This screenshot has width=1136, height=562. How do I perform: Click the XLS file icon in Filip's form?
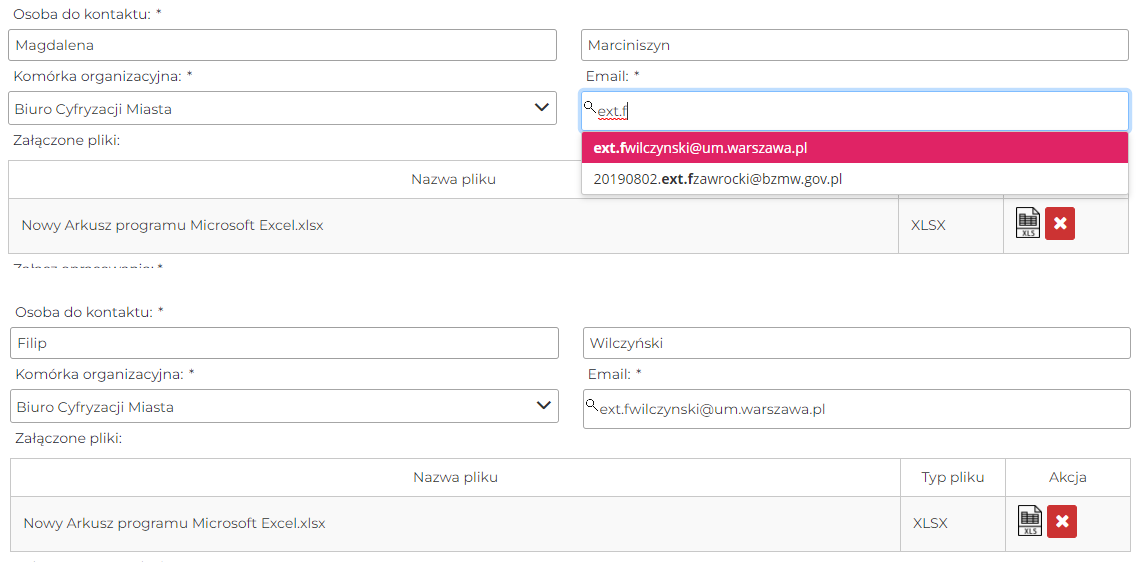1030,521
